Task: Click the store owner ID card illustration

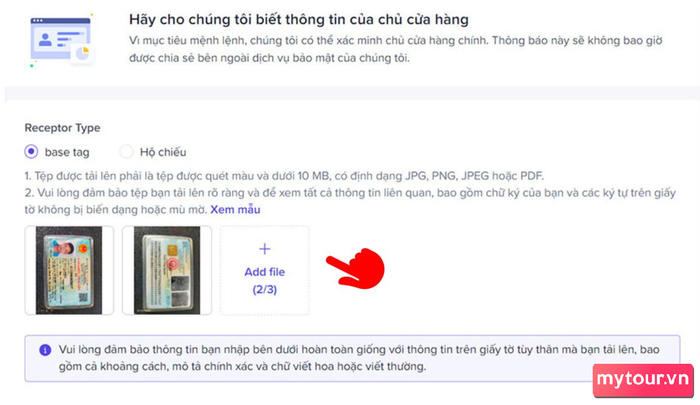Action: 61,41
